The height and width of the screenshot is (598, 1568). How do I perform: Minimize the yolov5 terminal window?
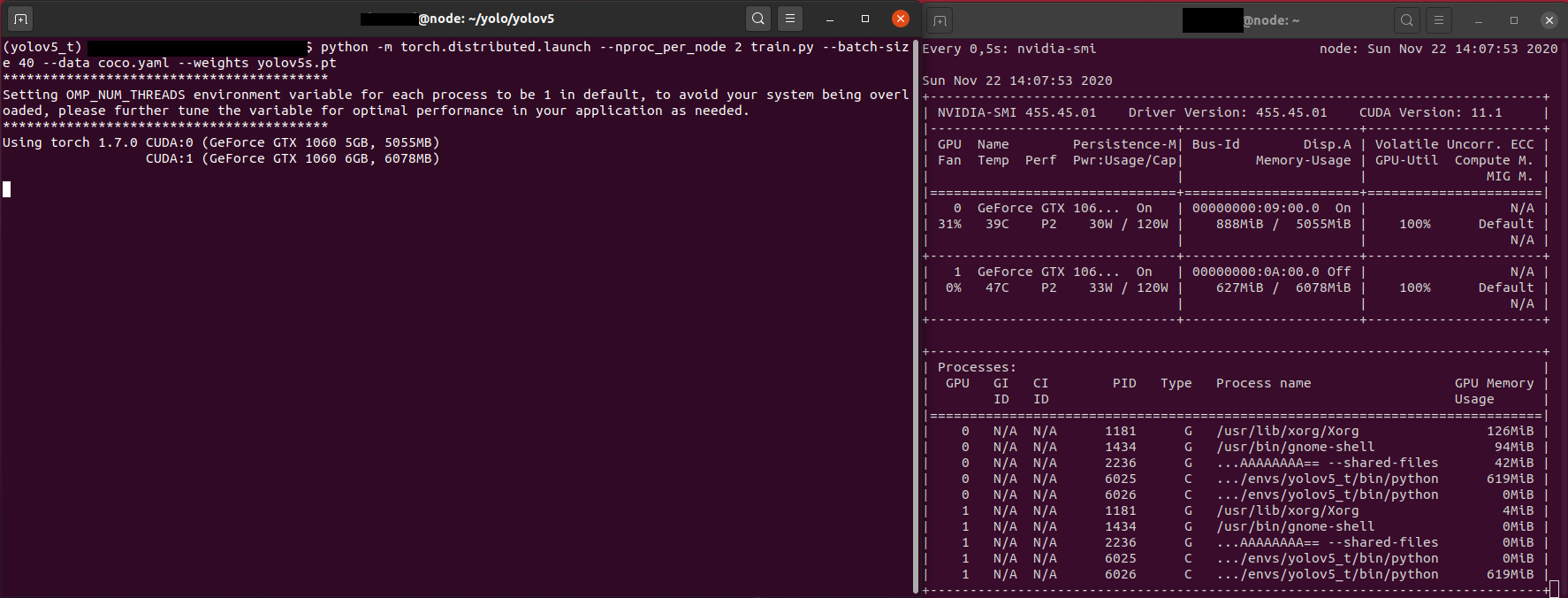click(x=830, y=19)
